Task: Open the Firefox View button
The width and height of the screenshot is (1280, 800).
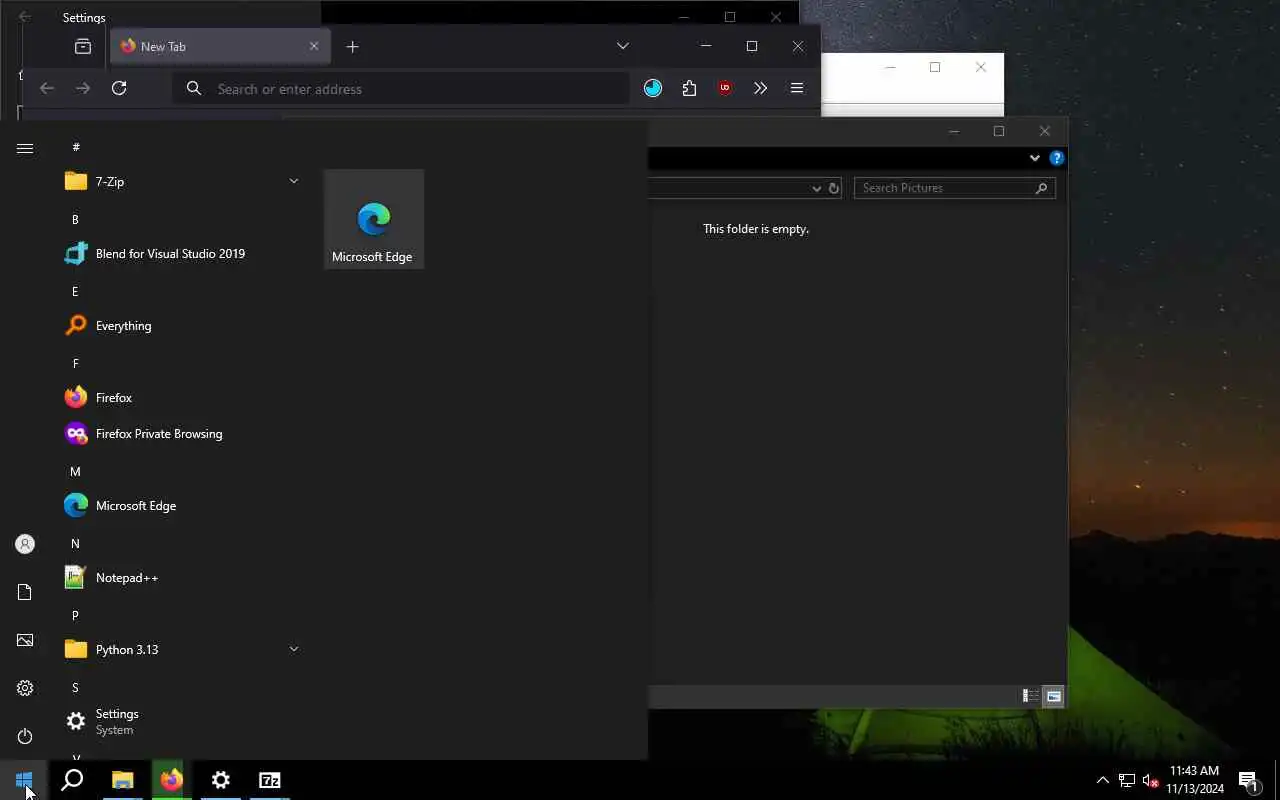Action: (x=83, y=46)
